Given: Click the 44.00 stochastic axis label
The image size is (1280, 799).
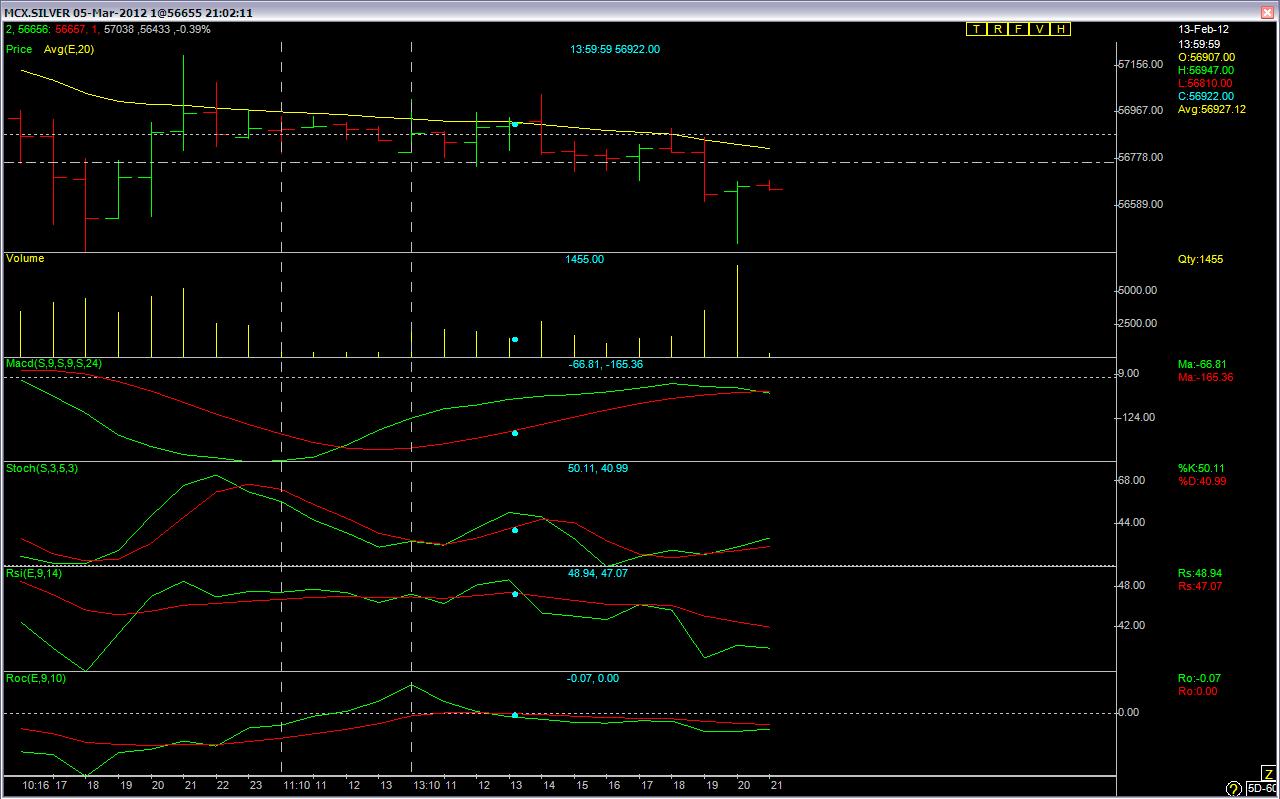Looking at the screenshot, I should (x=1131, y=523).
